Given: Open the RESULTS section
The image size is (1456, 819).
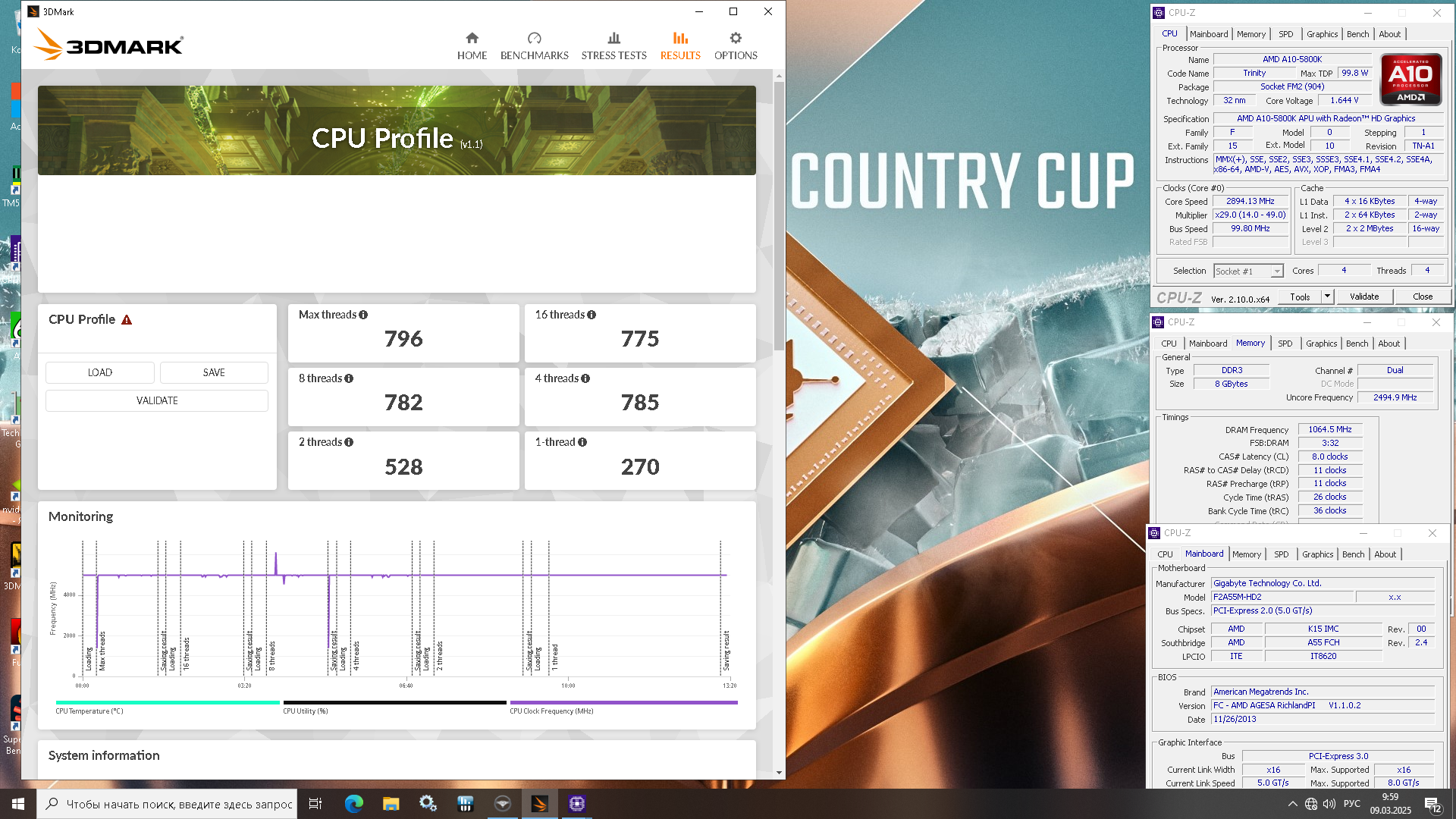Looking at the screenshot, I should point(680,46).
